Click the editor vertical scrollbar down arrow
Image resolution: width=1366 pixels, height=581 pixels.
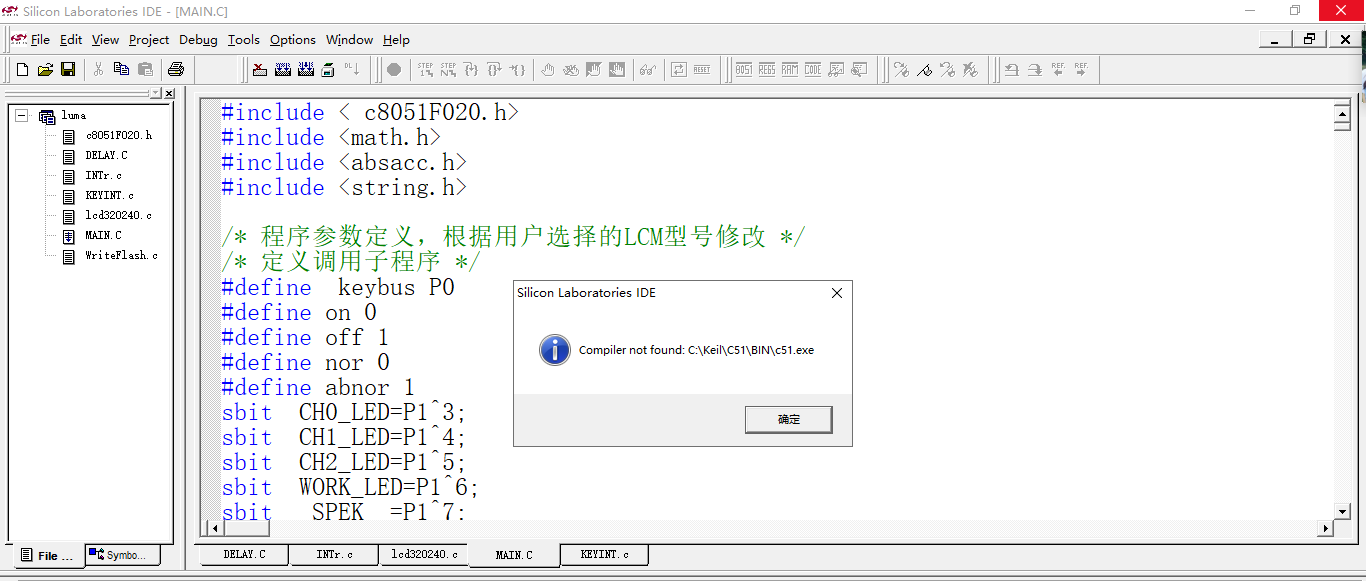tap(1342, 511)
